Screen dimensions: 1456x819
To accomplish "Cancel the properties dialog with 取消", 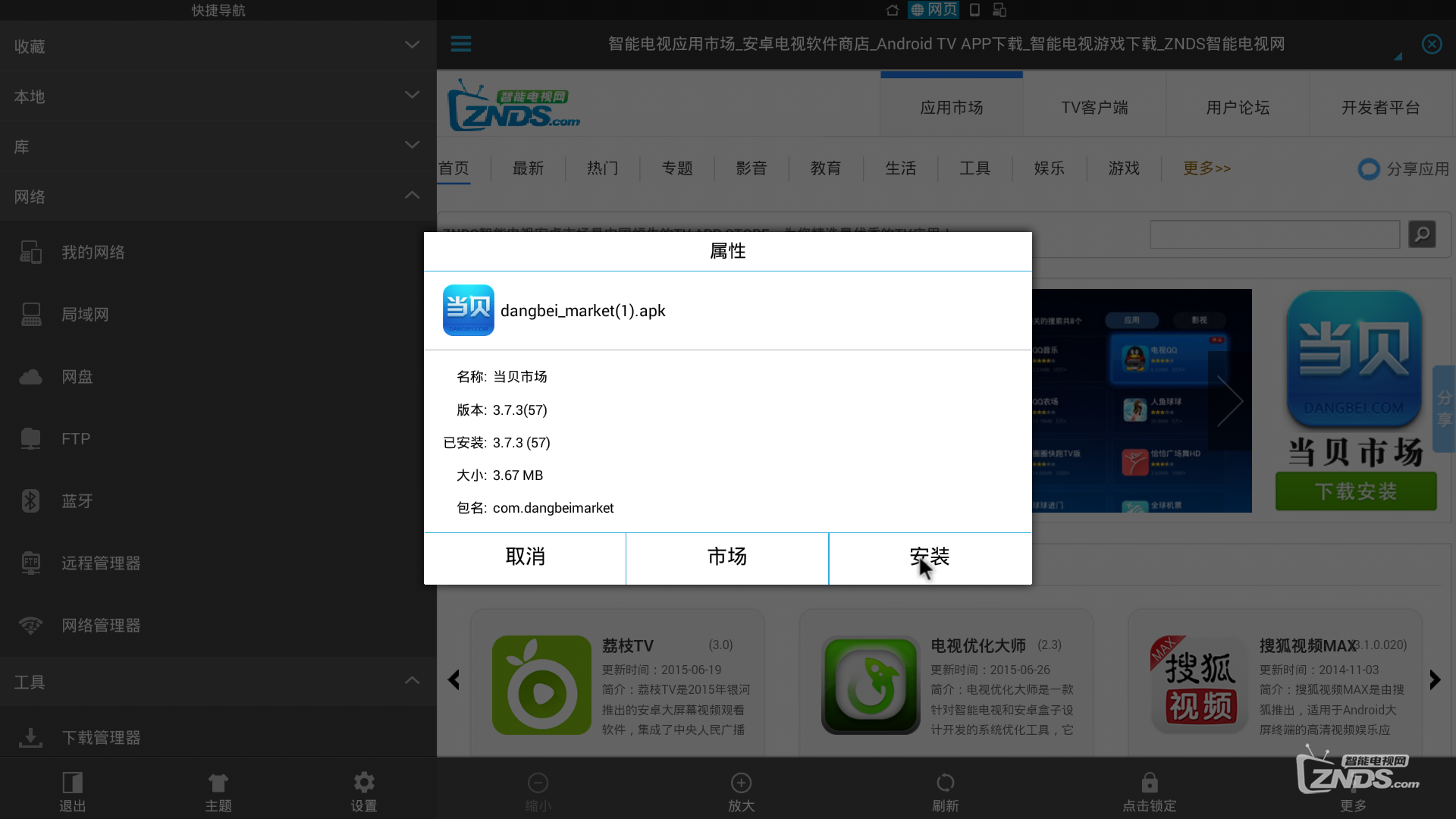I will click(x=525, y=557).
